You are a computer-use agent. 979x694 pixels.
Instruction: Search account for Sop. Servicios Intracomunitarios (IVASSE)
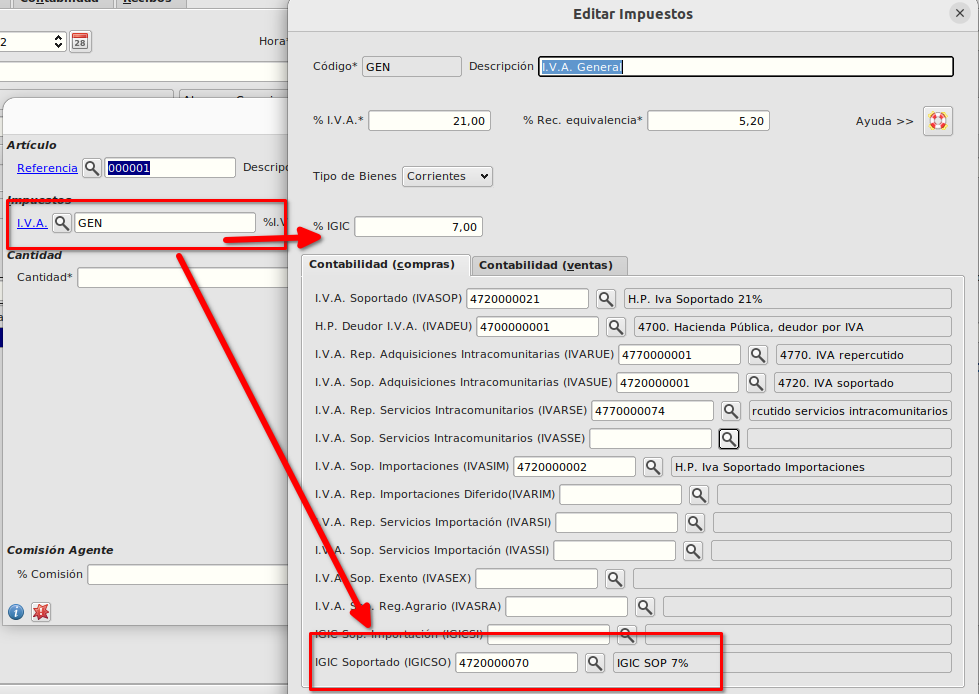[x=729, y=439]
